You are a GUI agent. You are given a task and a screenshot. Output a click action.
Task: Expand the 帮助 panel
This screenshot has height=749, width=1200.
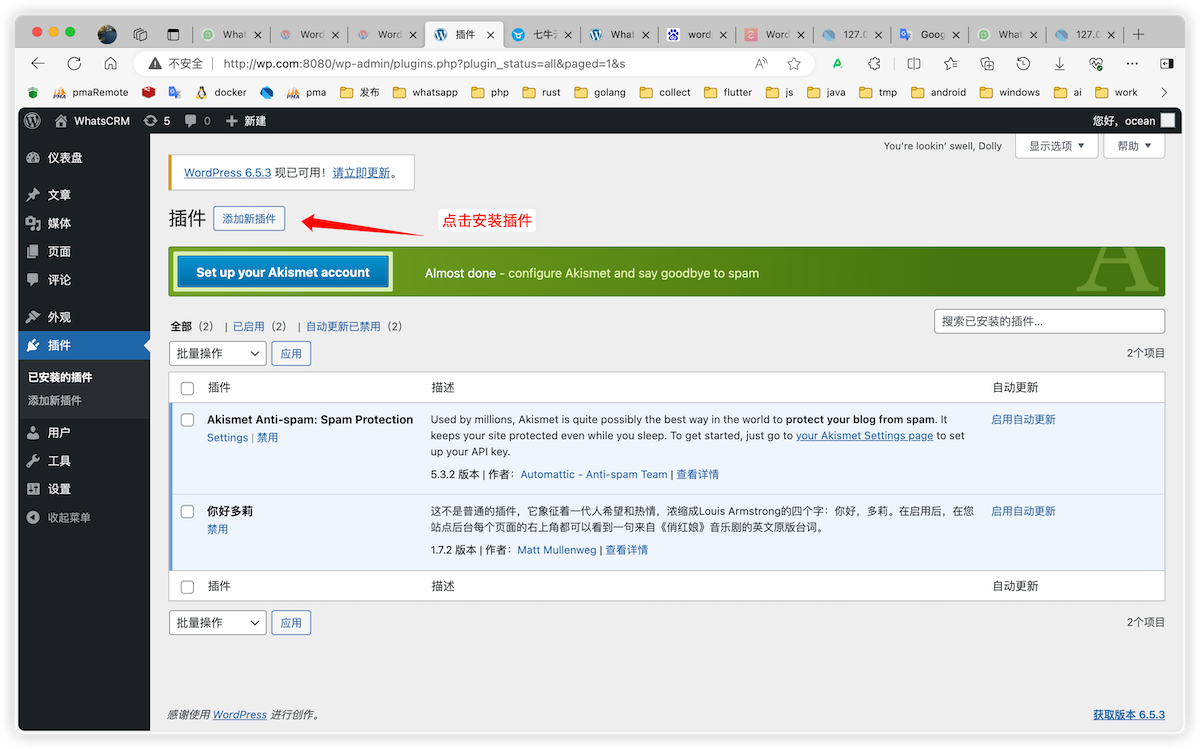point(1134,146)
